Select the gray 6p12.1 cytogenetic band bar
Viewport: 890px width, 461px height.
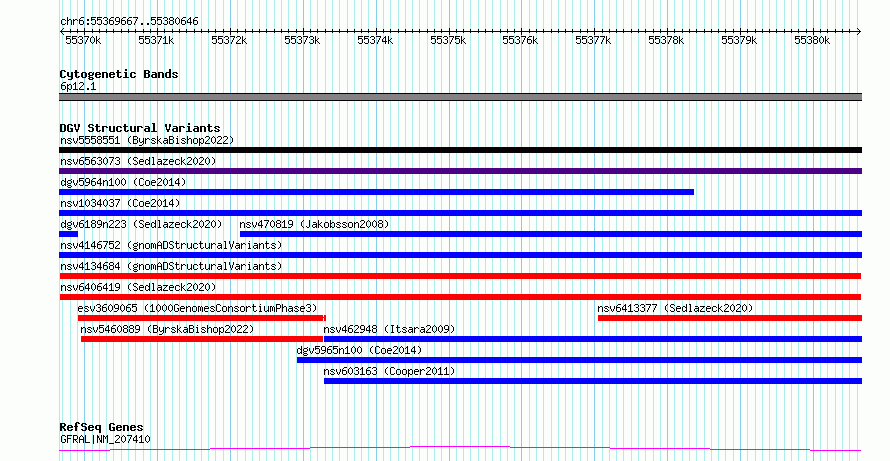460,97
